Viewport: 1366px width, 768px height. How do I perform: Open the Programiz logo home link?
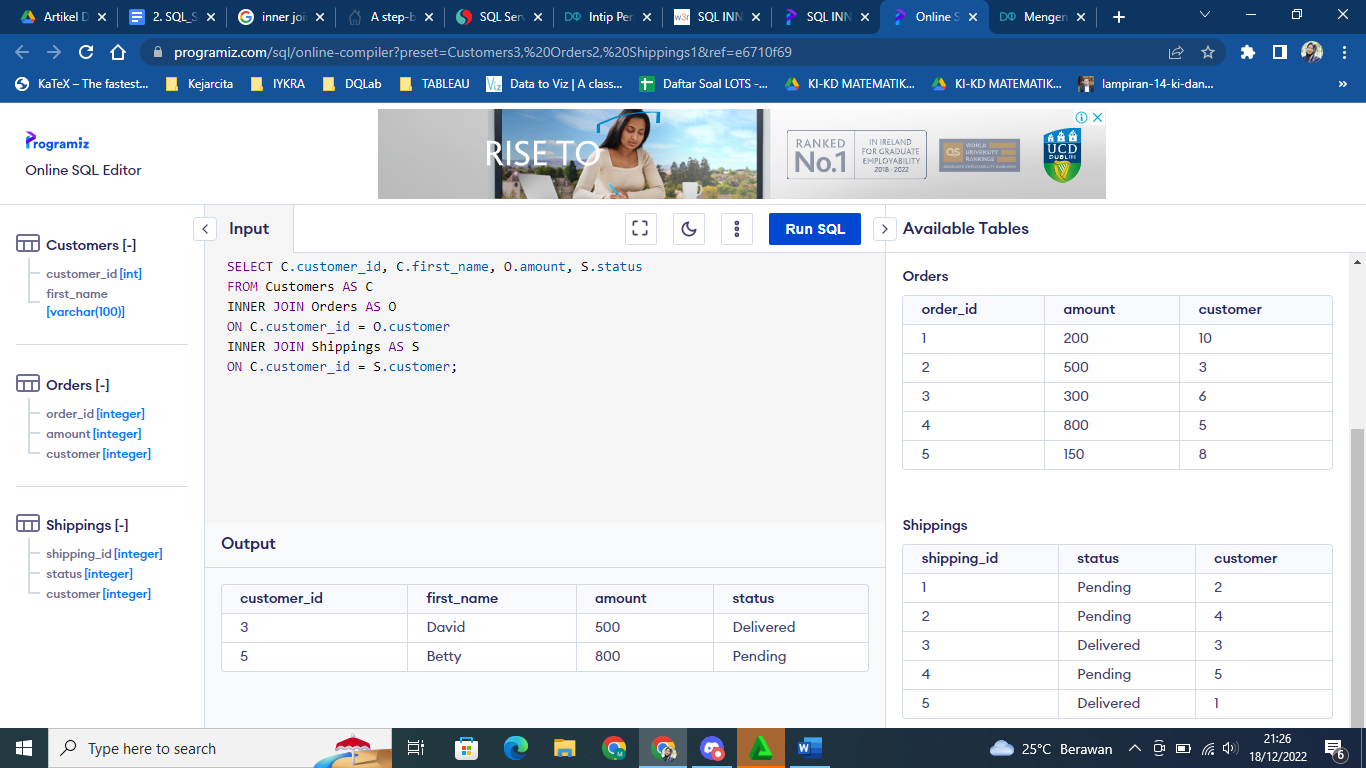[57, 142]
